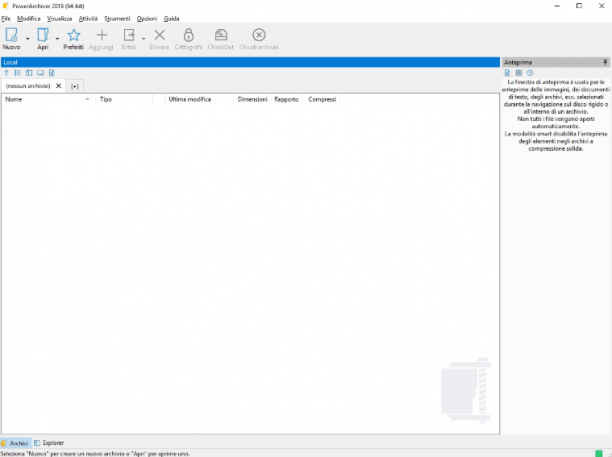Switch to the Explorer tab
612x457 pixels.
pyautogui.click(x=49, y=443)
